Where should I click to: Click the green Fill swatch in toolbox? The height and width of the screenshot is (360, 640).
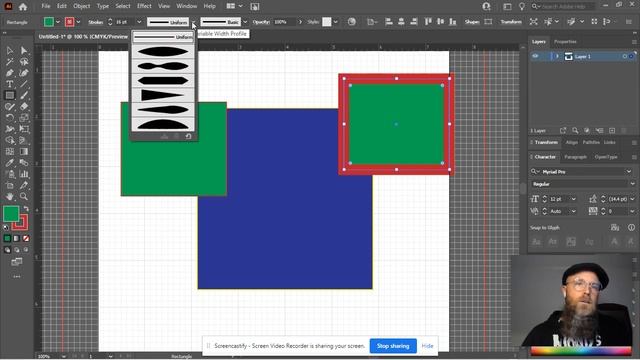11,213
